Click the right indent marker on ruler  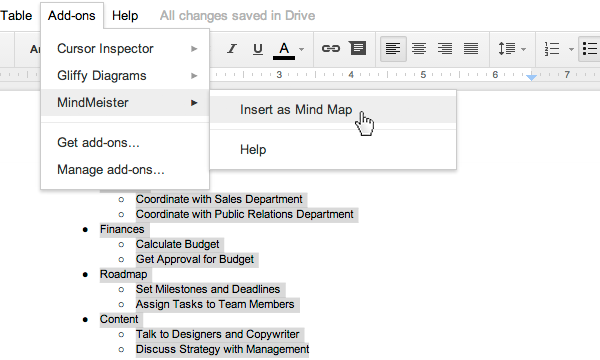(531, 77)
